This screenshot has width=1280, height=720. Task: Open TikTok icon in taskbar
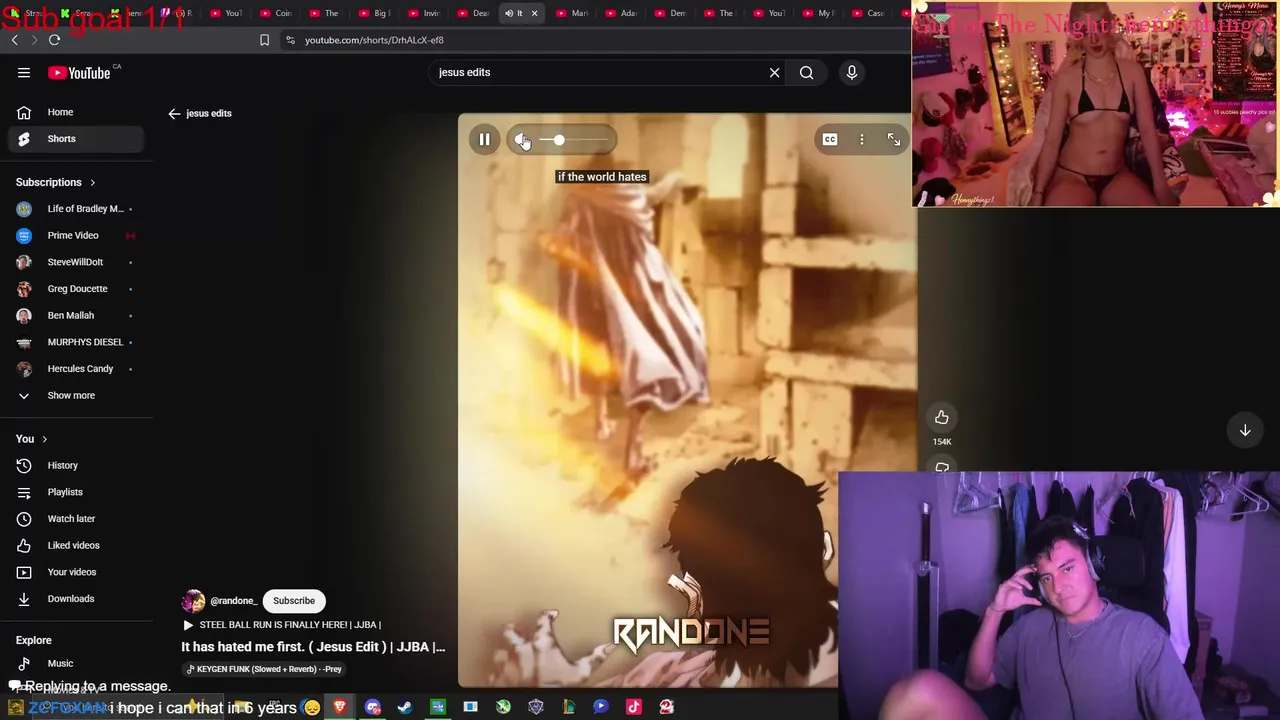tap(633, 707)
